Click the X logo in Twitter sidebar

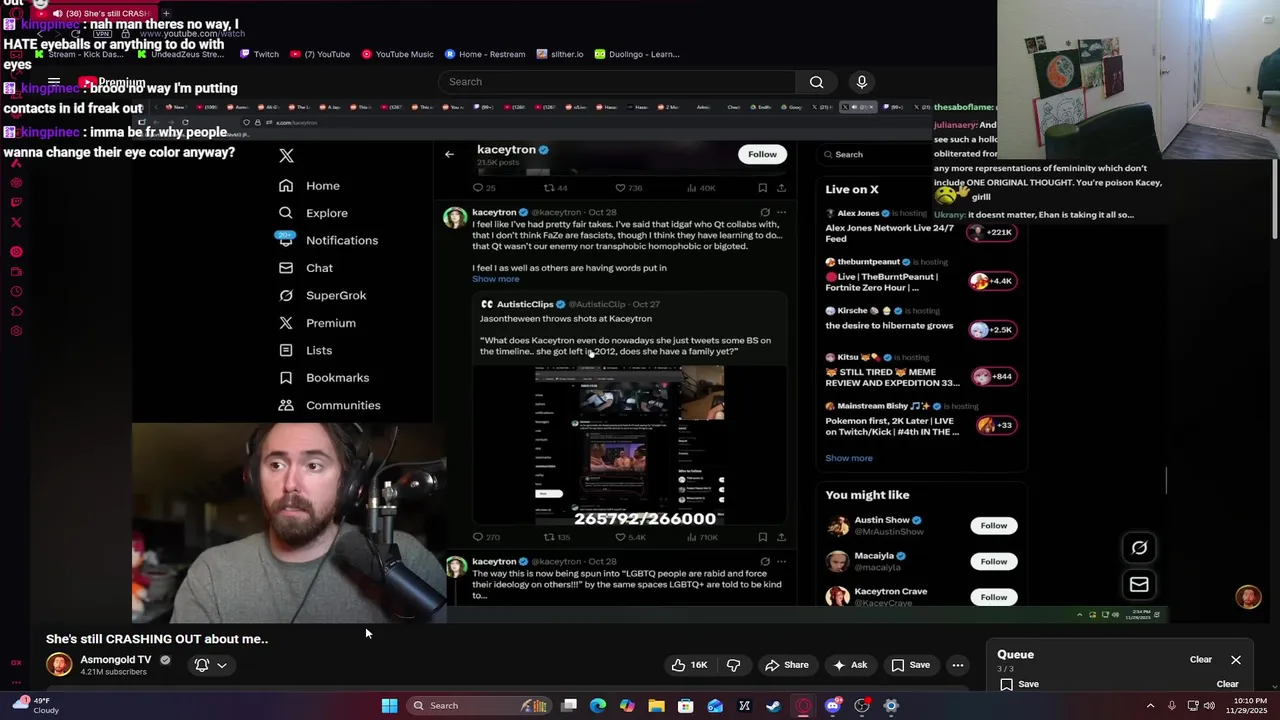coord(286,156)
